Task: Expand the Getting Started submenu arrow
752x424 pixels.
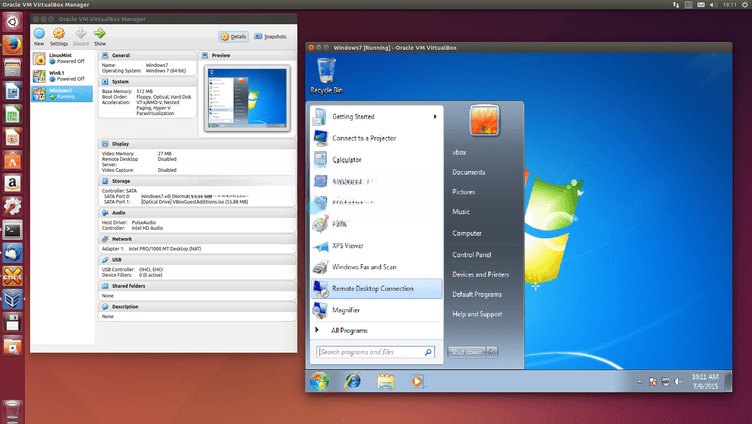Action: pyautogui.click(x=435, y=117)
